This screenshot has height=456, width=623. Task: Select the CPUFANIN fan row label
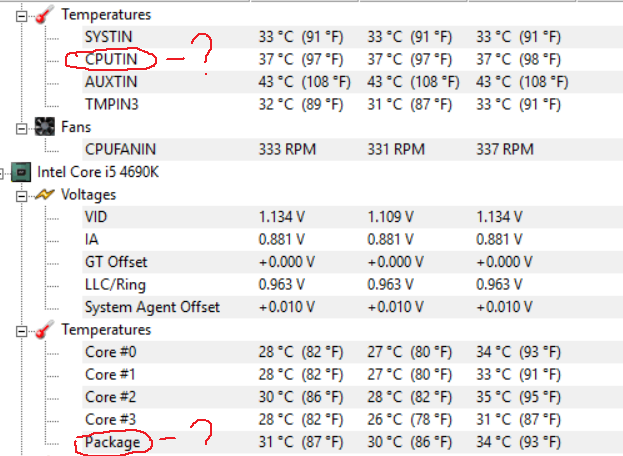tap(122, 149)
